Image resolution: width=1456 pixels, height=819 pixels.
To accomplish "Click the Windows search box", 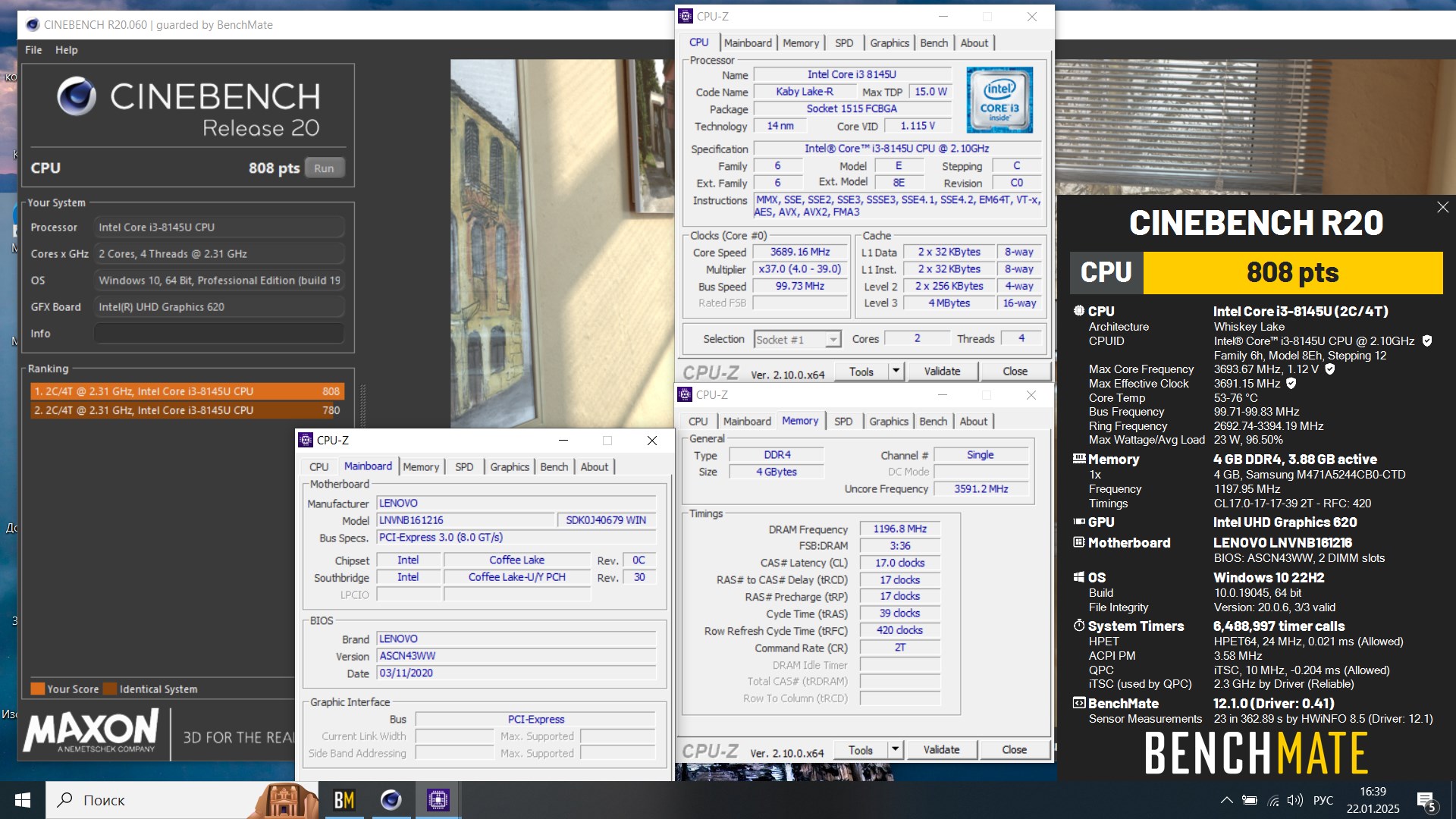I will 184,800.
